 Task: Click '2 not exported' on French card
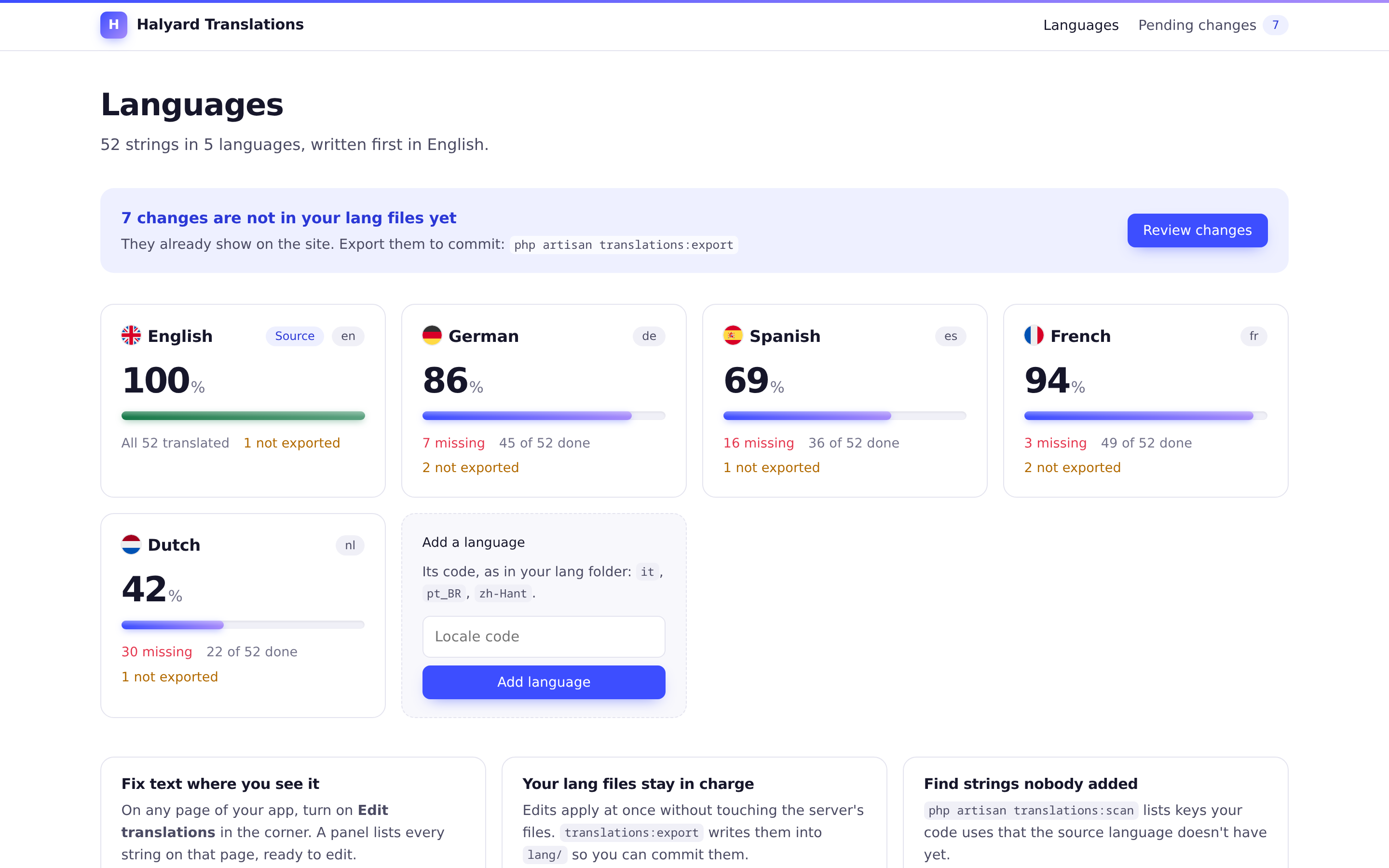1072,468
